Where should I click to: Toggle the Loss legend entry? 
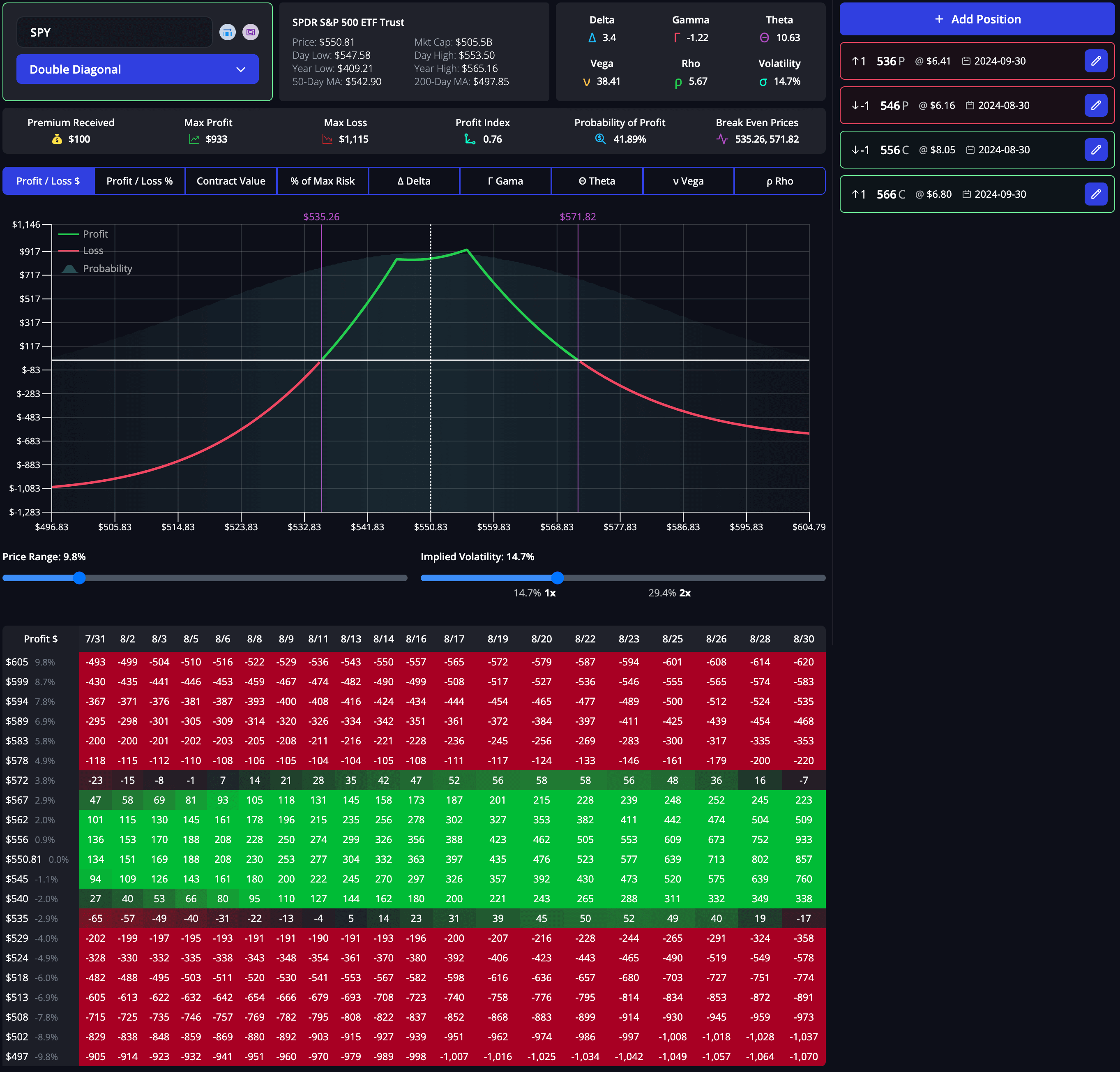pos(81,250)
